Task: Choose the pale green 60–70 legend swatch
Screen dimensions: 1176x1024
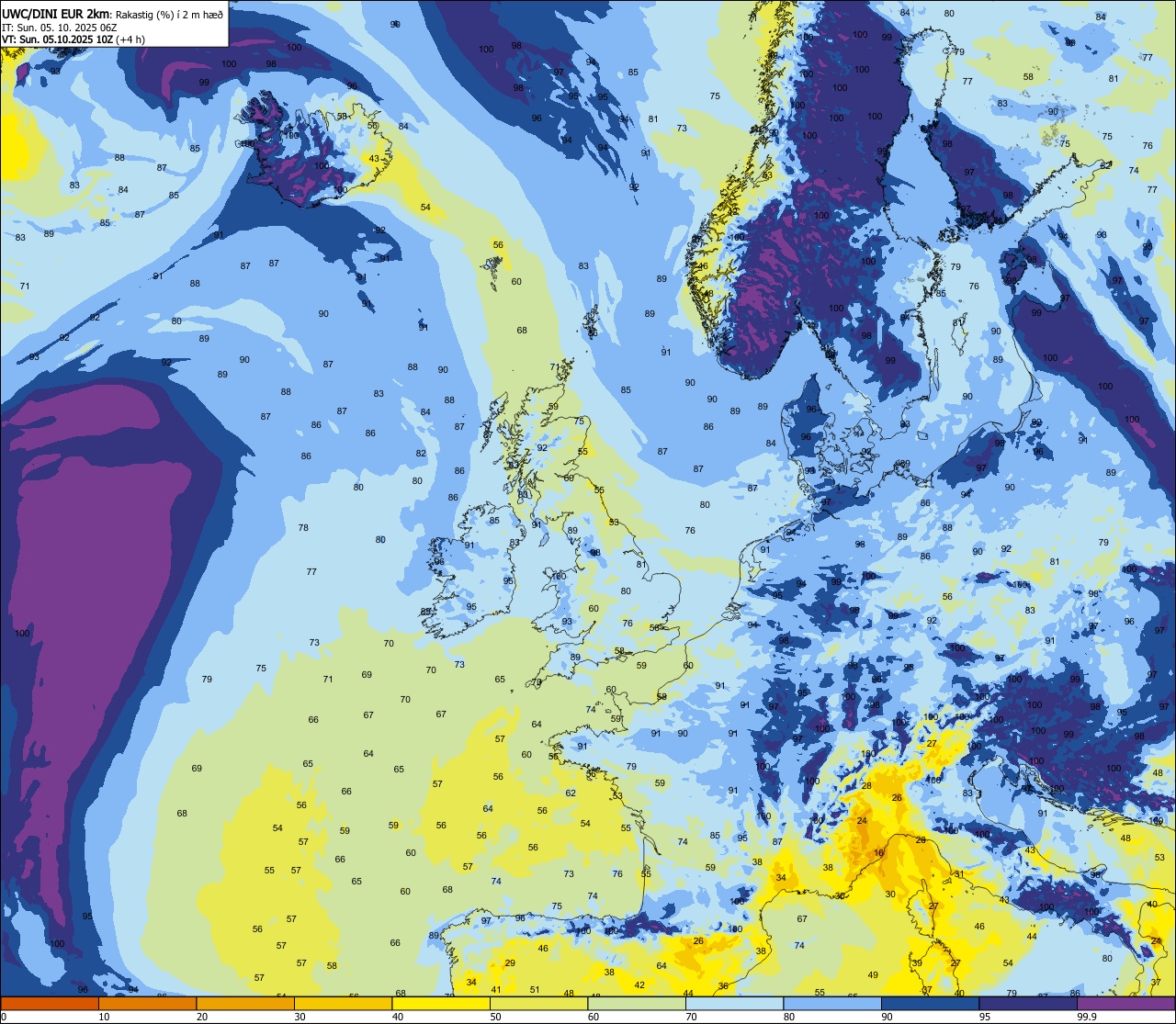Action: (637, 1003)
